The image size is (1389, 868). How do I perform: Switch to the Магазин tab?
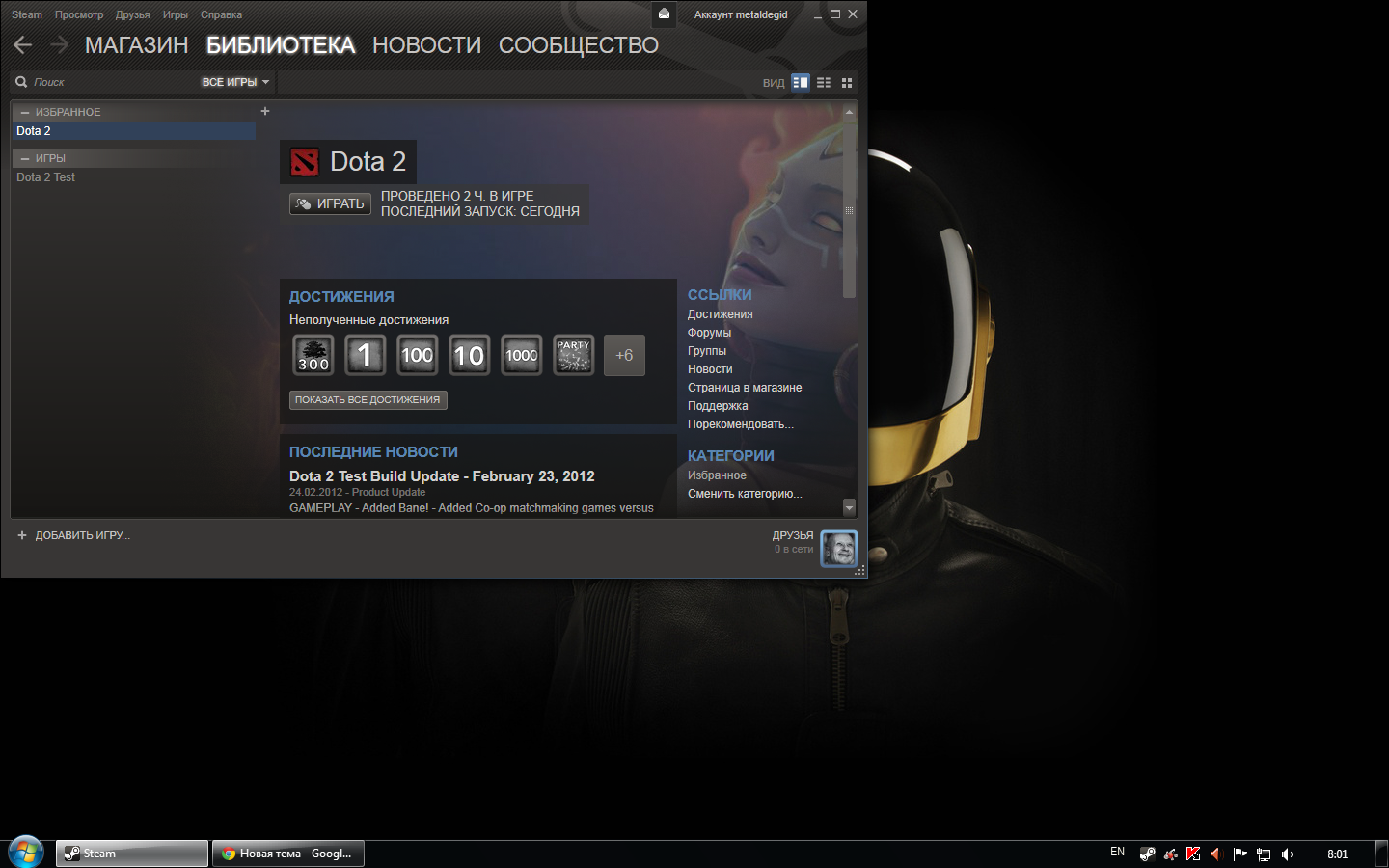pos(136,45)
